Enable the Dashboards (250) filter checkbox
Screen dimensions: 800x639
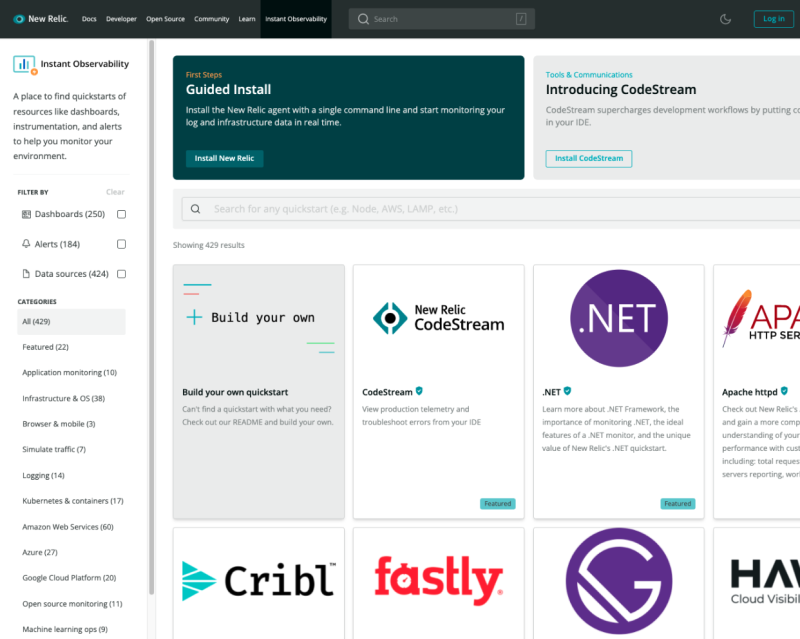click(x=121, y=214)
